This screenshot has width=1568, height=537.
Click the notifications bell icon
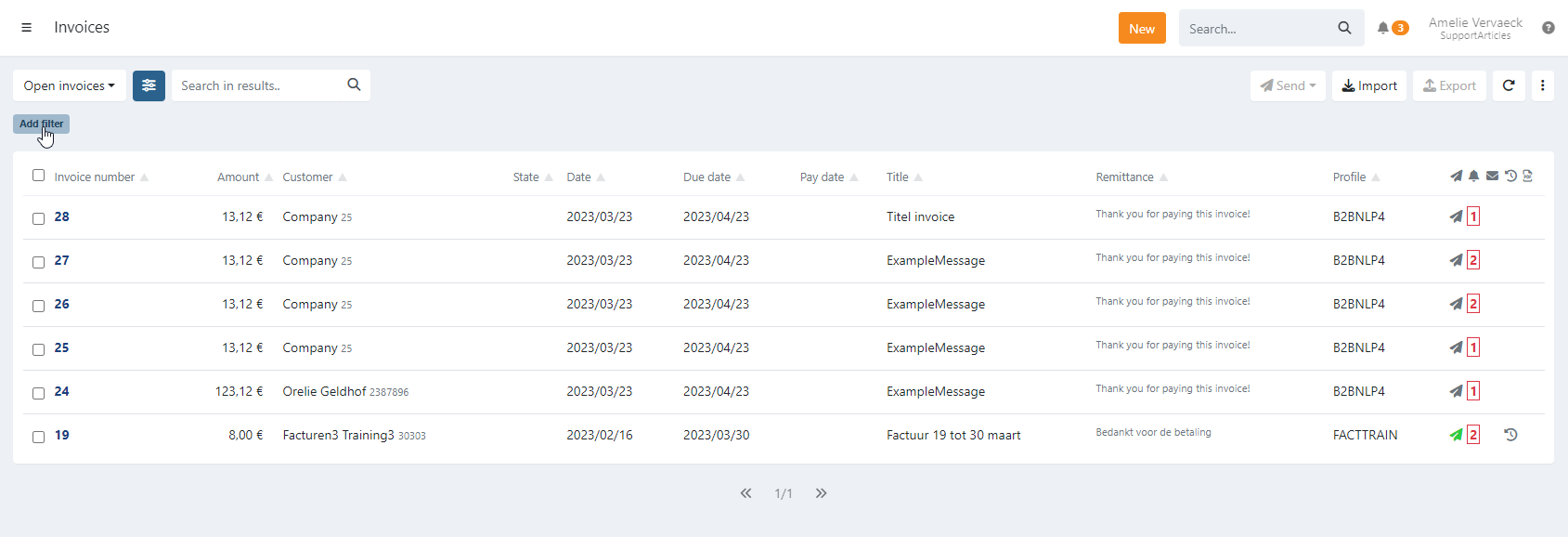click(x=1383, y=28)
